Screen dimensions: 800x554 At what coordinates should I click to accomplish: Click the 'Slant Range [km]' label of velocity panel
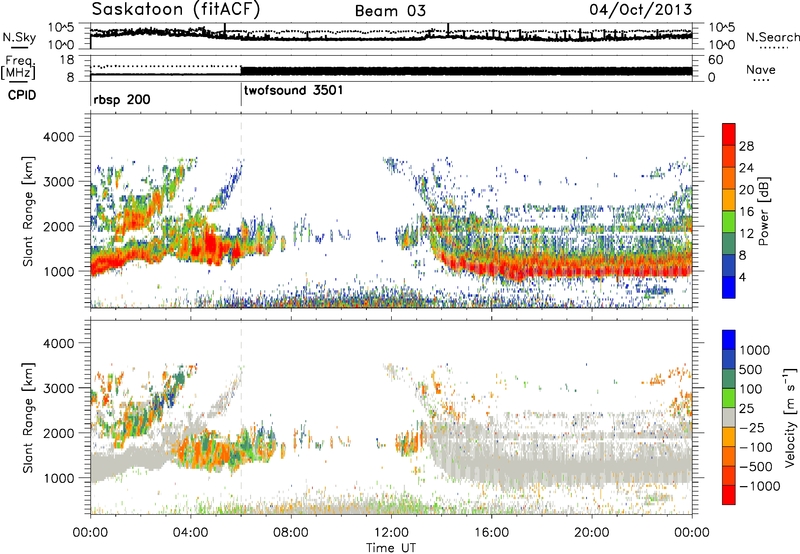tap(28, 417)
